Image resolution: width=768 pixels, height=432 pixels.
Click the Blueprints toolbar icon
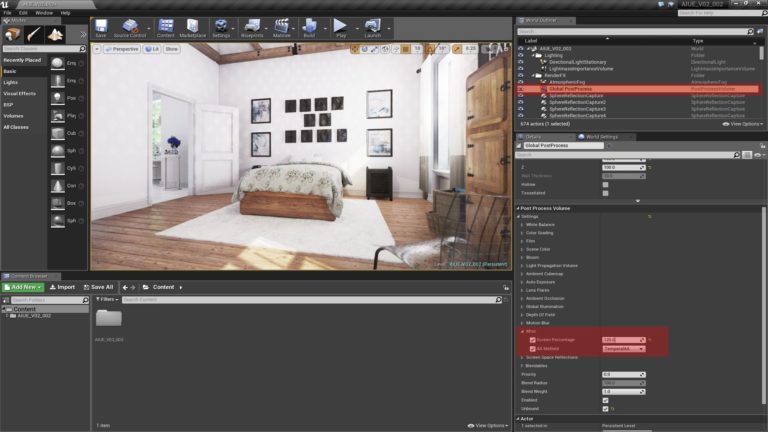point(252,28)
